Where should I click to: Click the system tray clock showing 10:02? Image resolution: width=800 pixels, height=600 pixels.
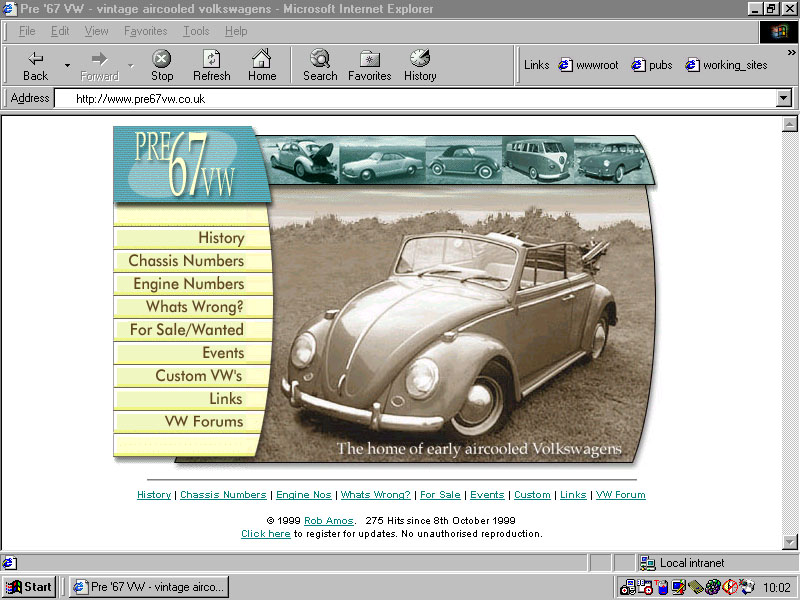coord(777,587)
